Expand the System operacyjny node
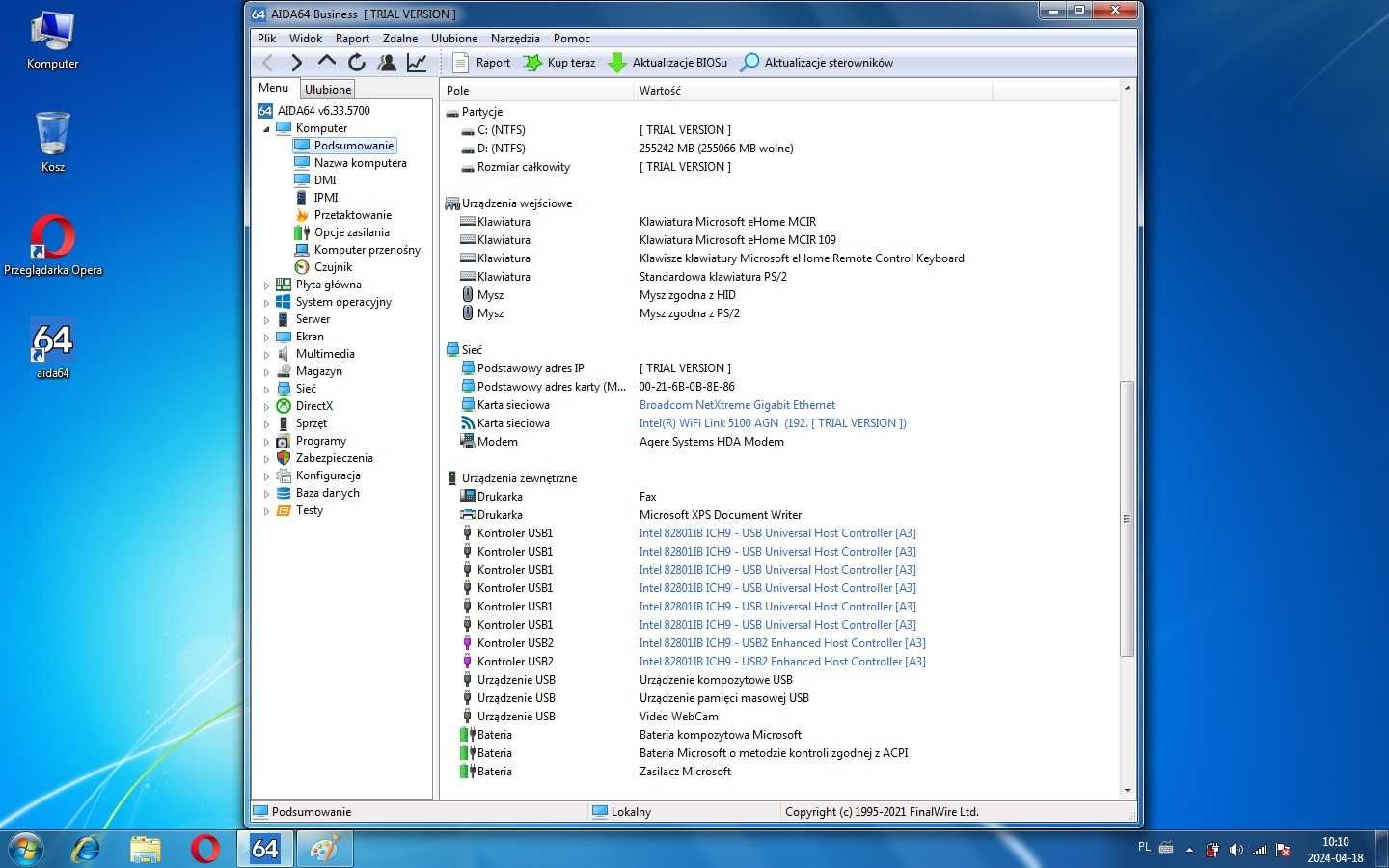 click(267, 302)
